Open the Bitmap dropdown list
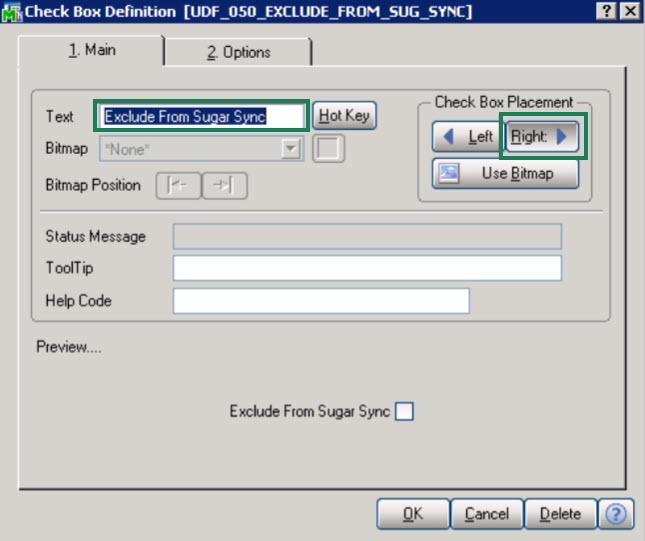Image resolution: width=645 pixels, height=541 pixels. pos(291,149)
